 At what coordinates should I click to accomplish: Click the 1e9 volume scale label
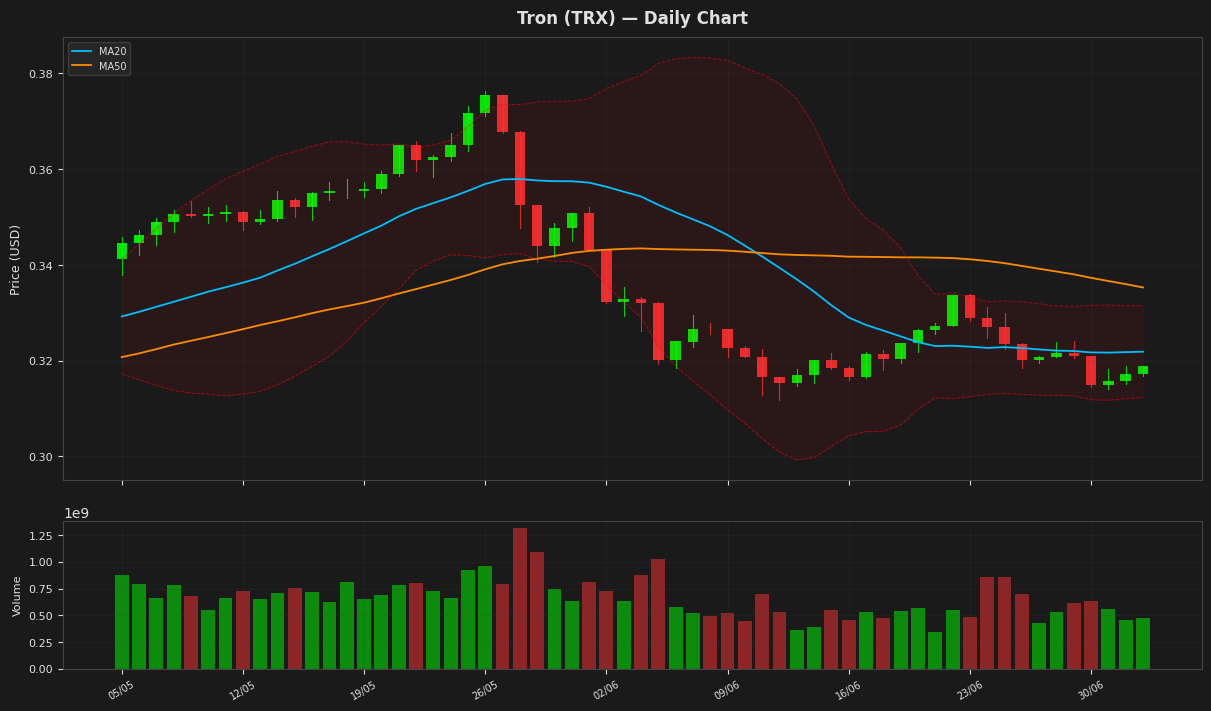tap(77, 513)
